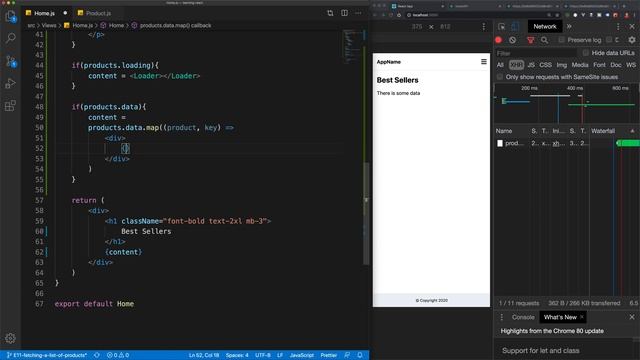Click Views in the breadcrumb path
The width and height of the screenshot is (640, 360).
[49, 25]
